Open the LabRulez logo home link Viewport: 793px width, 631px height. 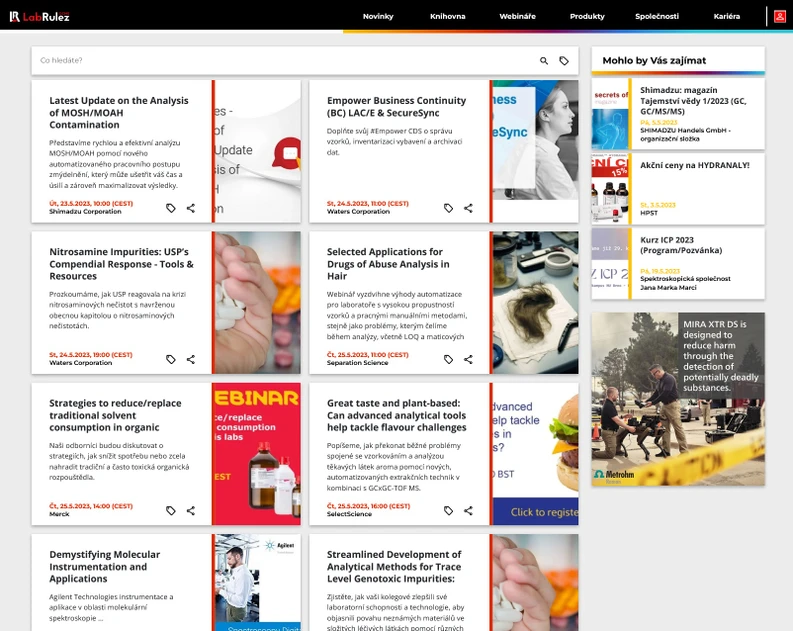point(39,16)
